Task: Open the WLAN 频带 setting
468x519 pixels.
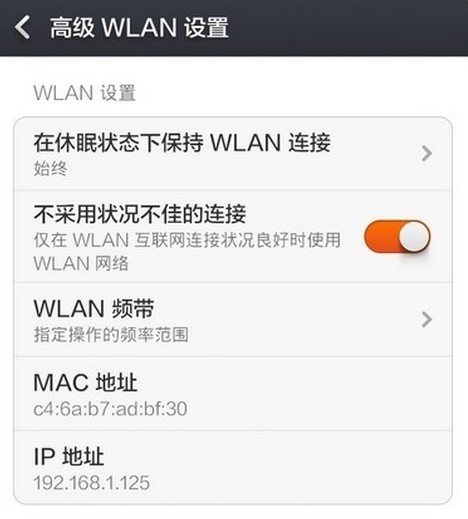Action: 233,320
